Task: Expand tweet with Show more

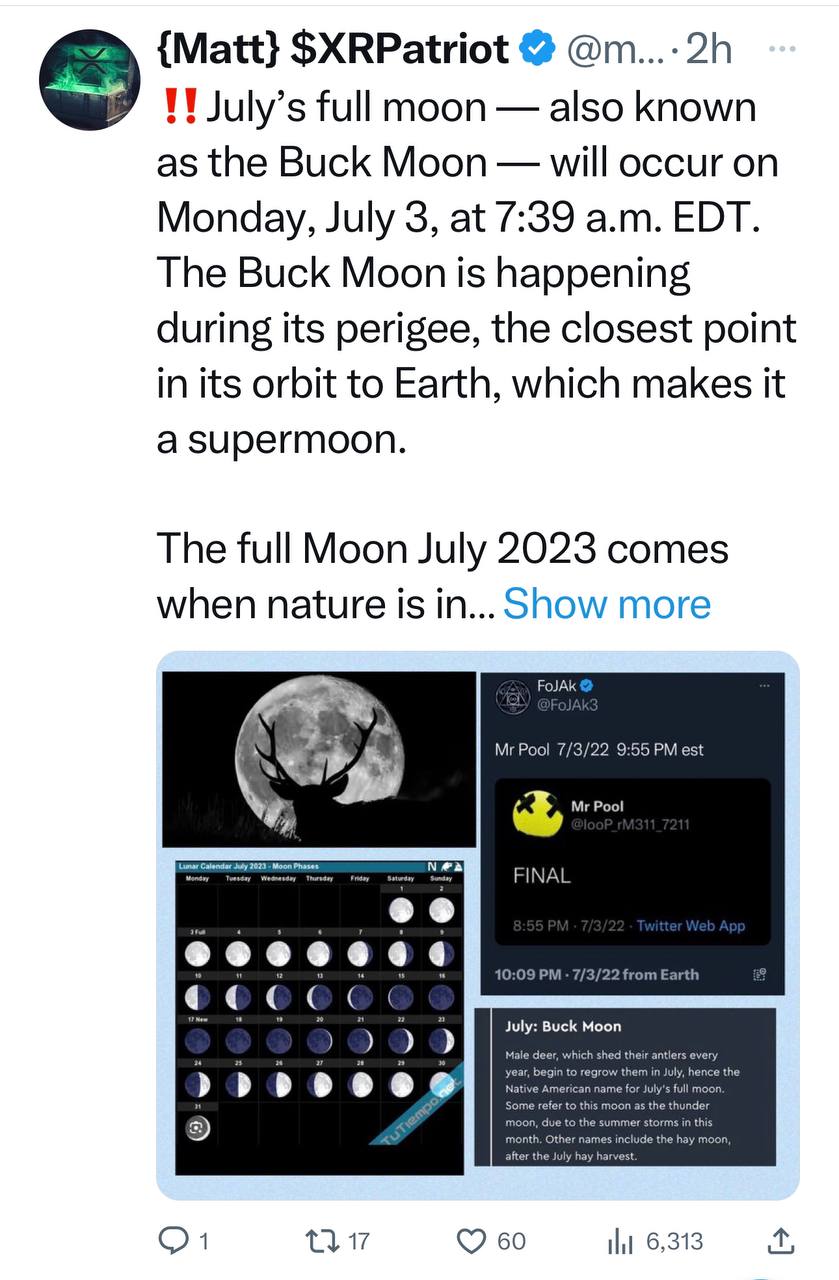Action: [607, 603]
